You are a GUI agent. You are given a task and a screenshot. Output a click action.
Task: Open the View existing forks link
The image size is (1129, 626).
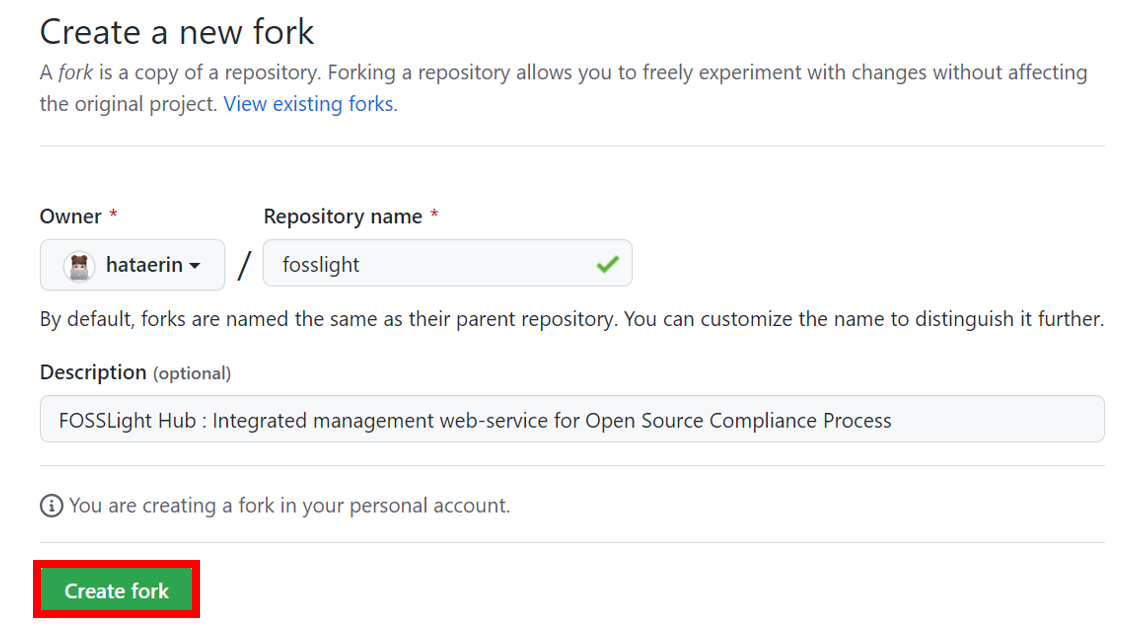click(309, 104)
